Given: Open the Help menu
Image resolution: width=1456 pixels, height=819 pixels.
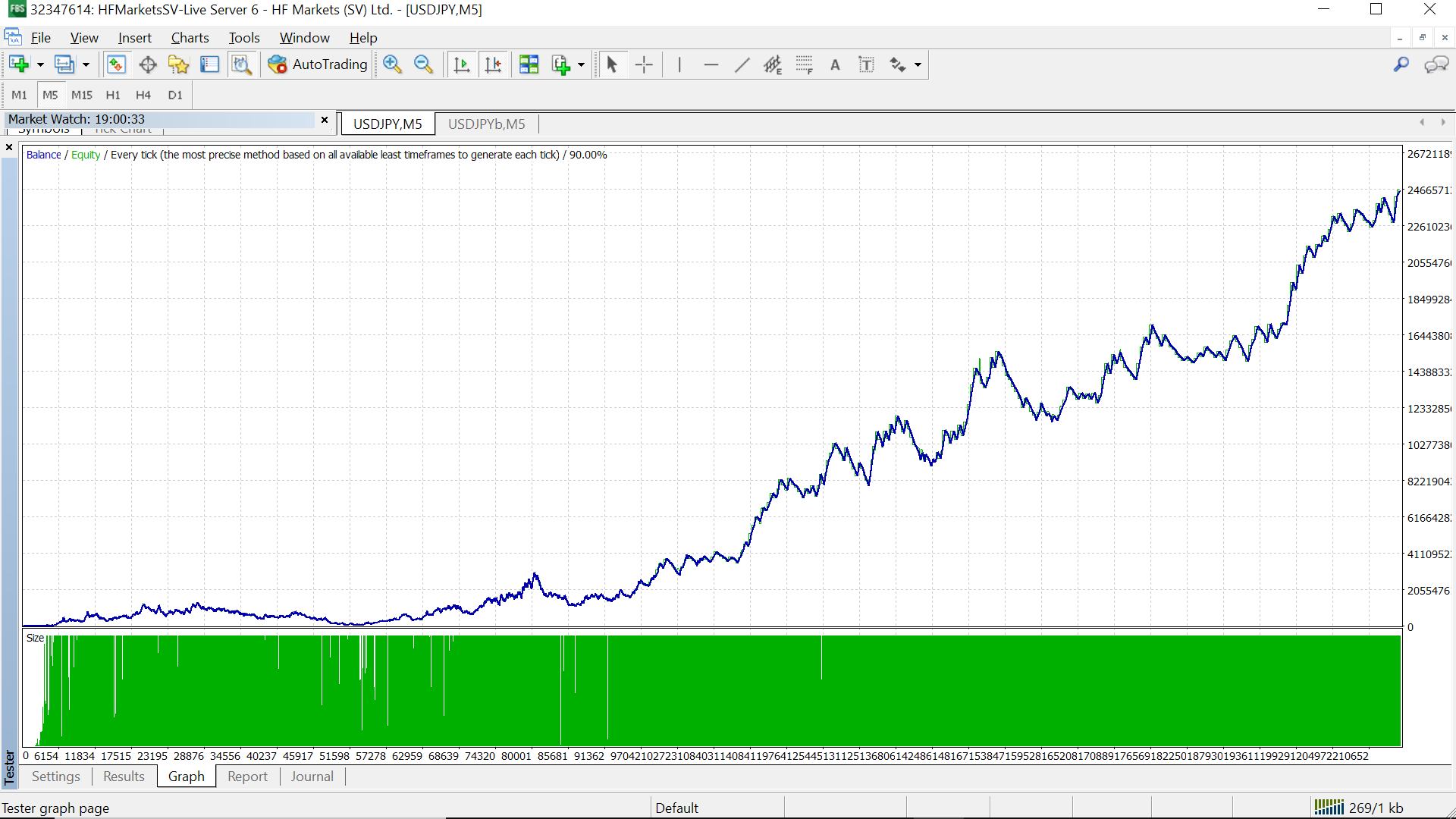Looking at the screenshot, I should (363, 38).
